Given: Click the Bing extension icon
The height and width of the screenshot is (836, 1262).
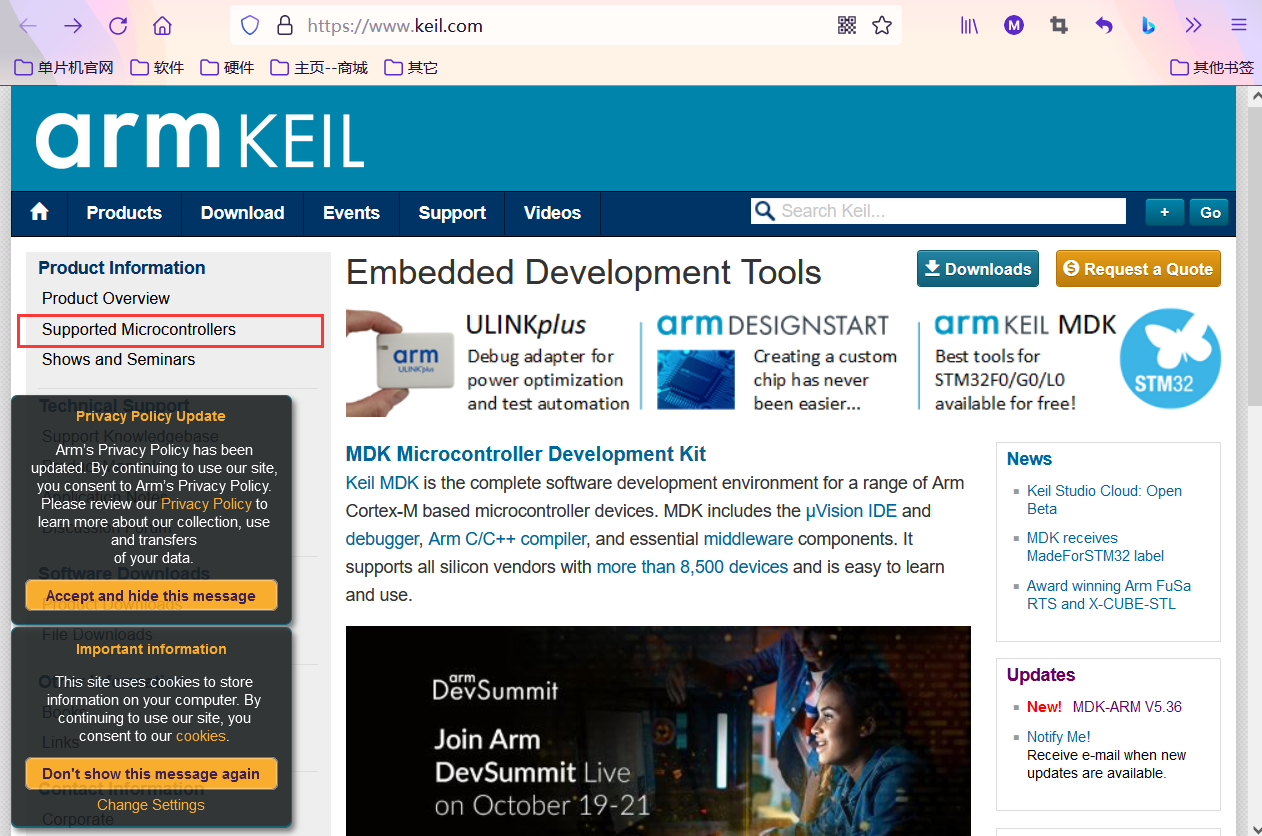Looking at the screenshot, I should point(1149,25).
